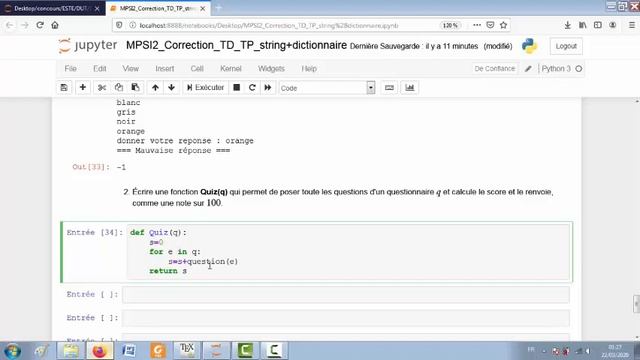
Task: Click the Out[33] output label
Action: click(91, 167)
